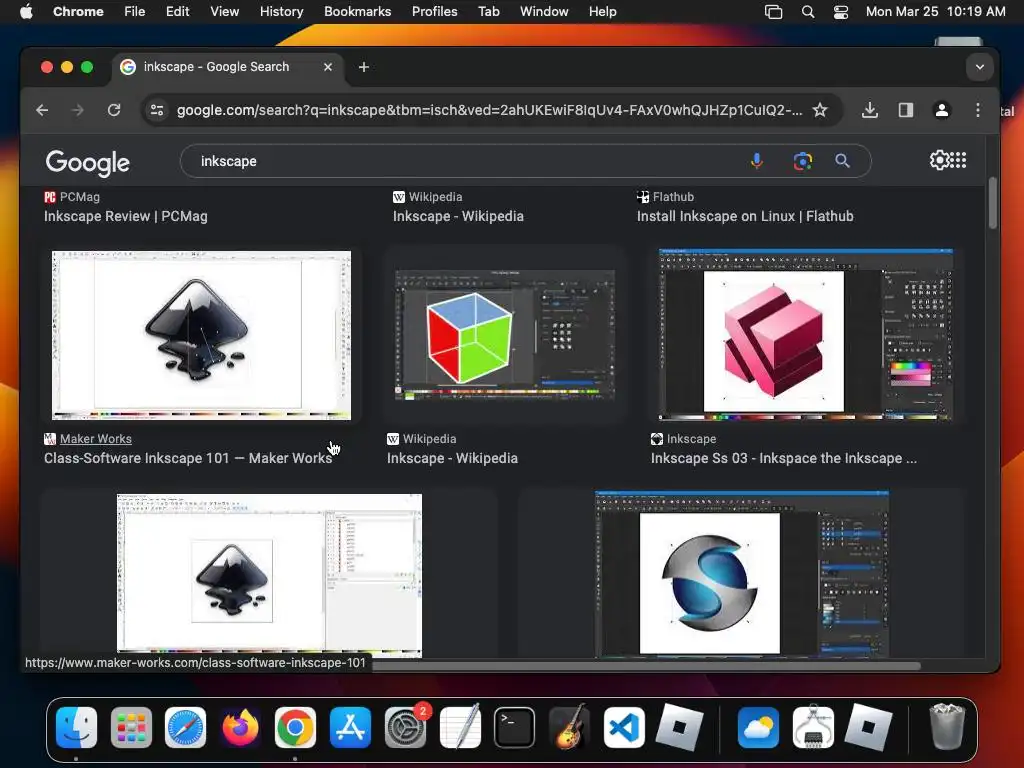This screenshot has height=768, width=1024.
Task: Open the Google apps grid
Action: pos(959,160)
